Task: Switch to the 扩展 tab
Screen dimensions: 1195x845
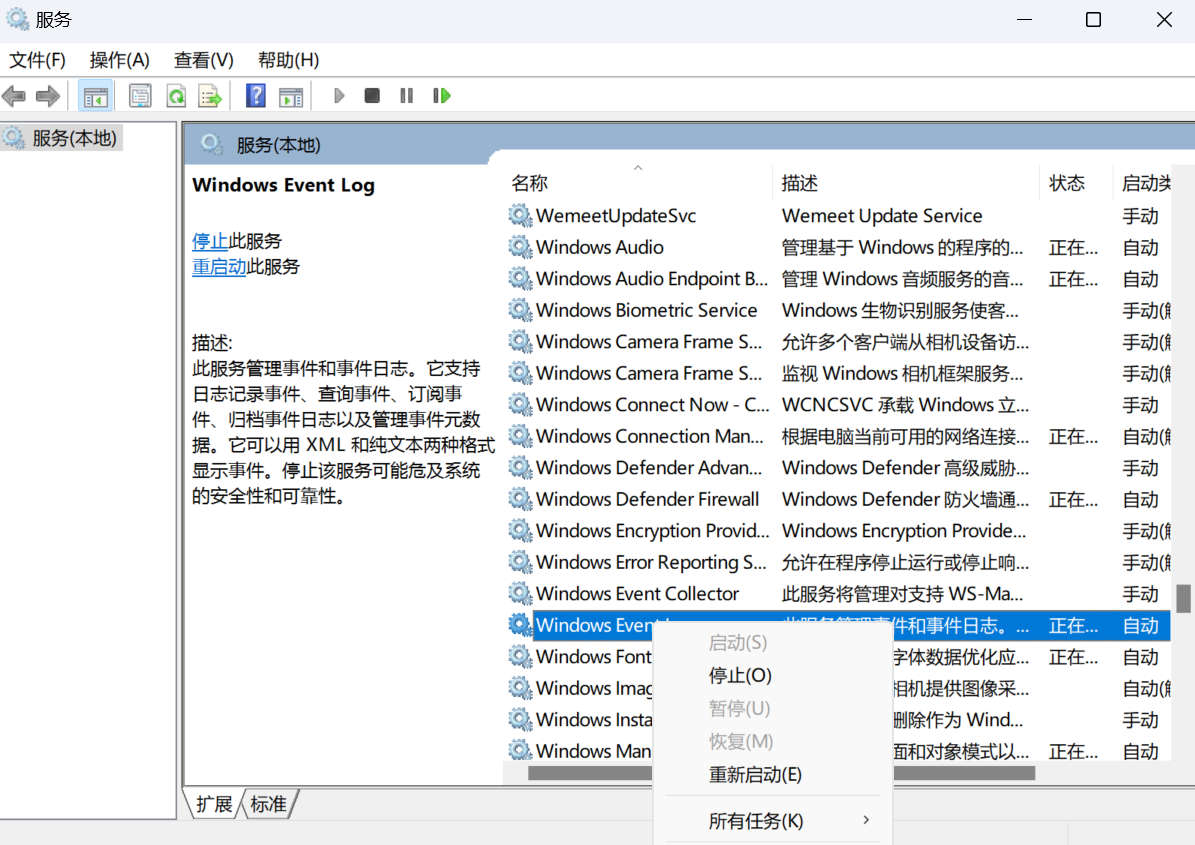Action: coord(214,805)
